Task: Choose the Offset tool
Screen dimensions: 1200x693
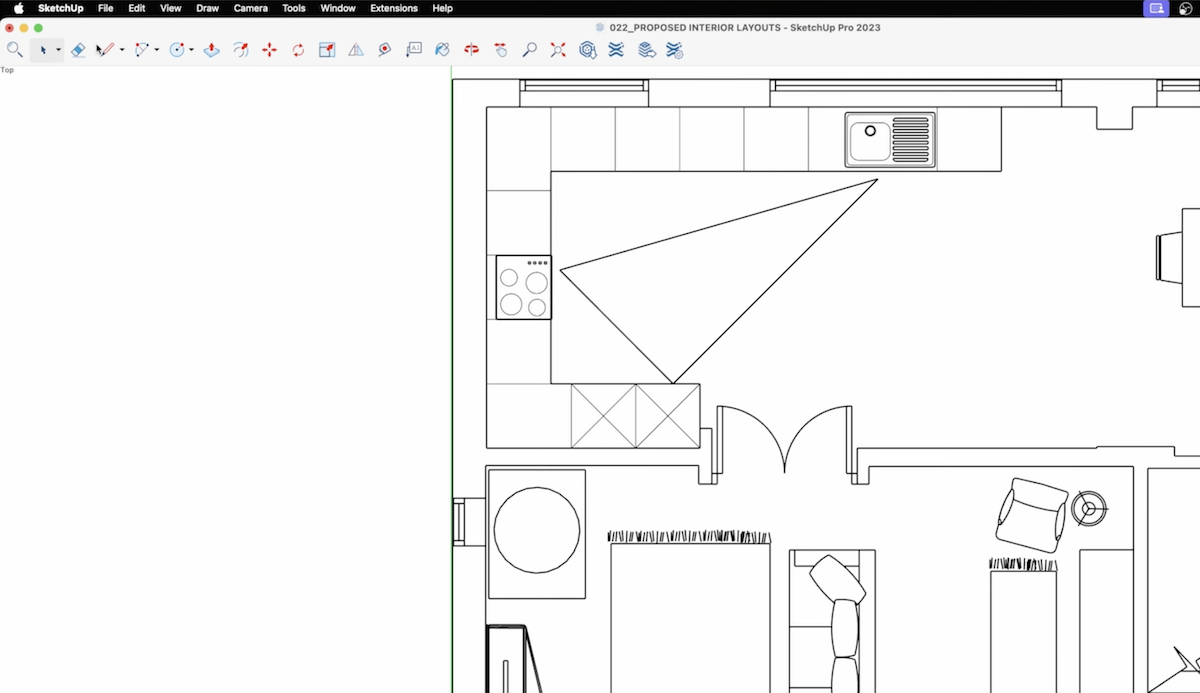Action: [241, 49]
